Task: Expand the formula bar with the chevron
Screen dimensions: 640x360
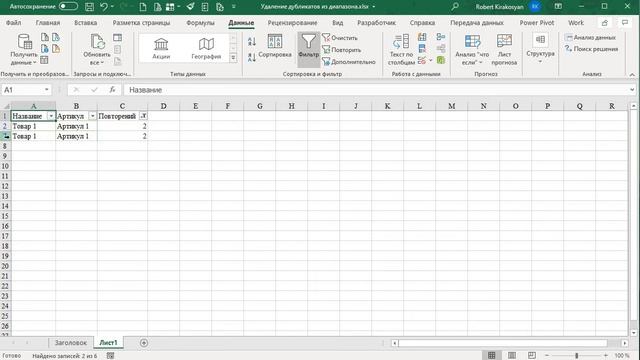Action: [632, 90]
